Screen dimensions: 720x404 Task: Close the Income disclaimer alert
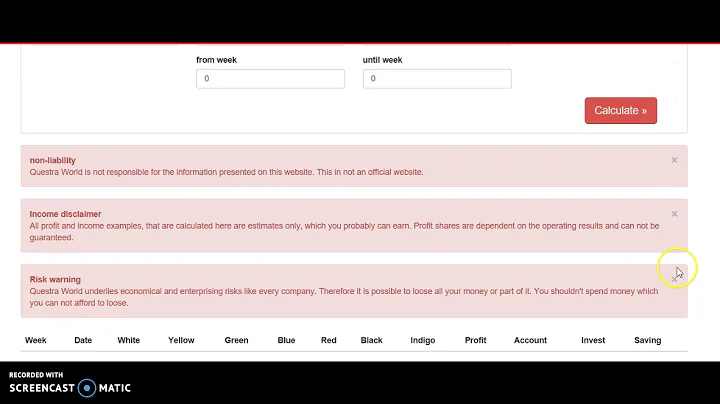[674, 214]
